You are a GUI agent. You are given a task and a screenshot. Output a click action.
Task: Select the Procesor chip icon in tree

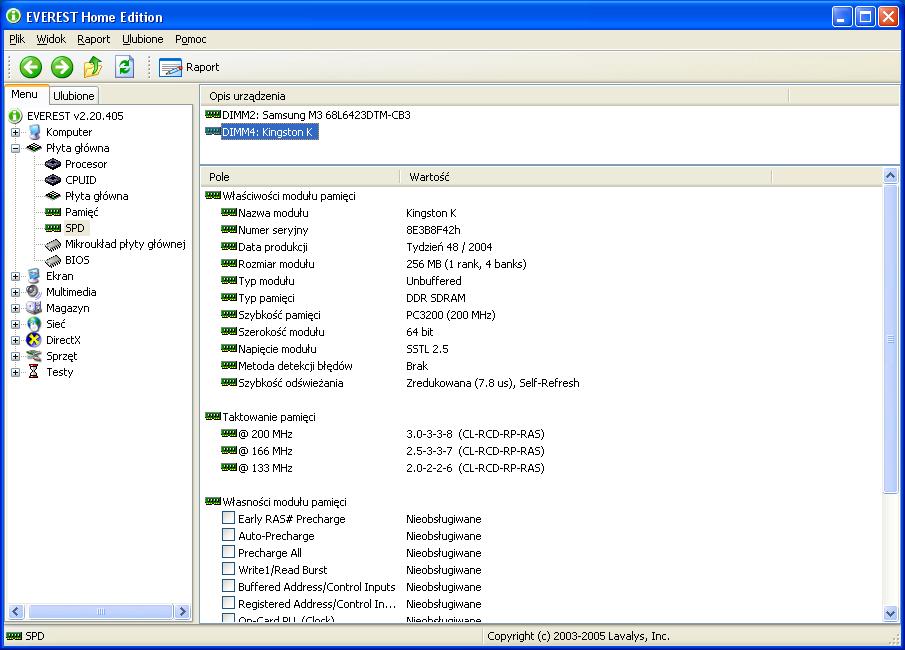pos(53,164)
